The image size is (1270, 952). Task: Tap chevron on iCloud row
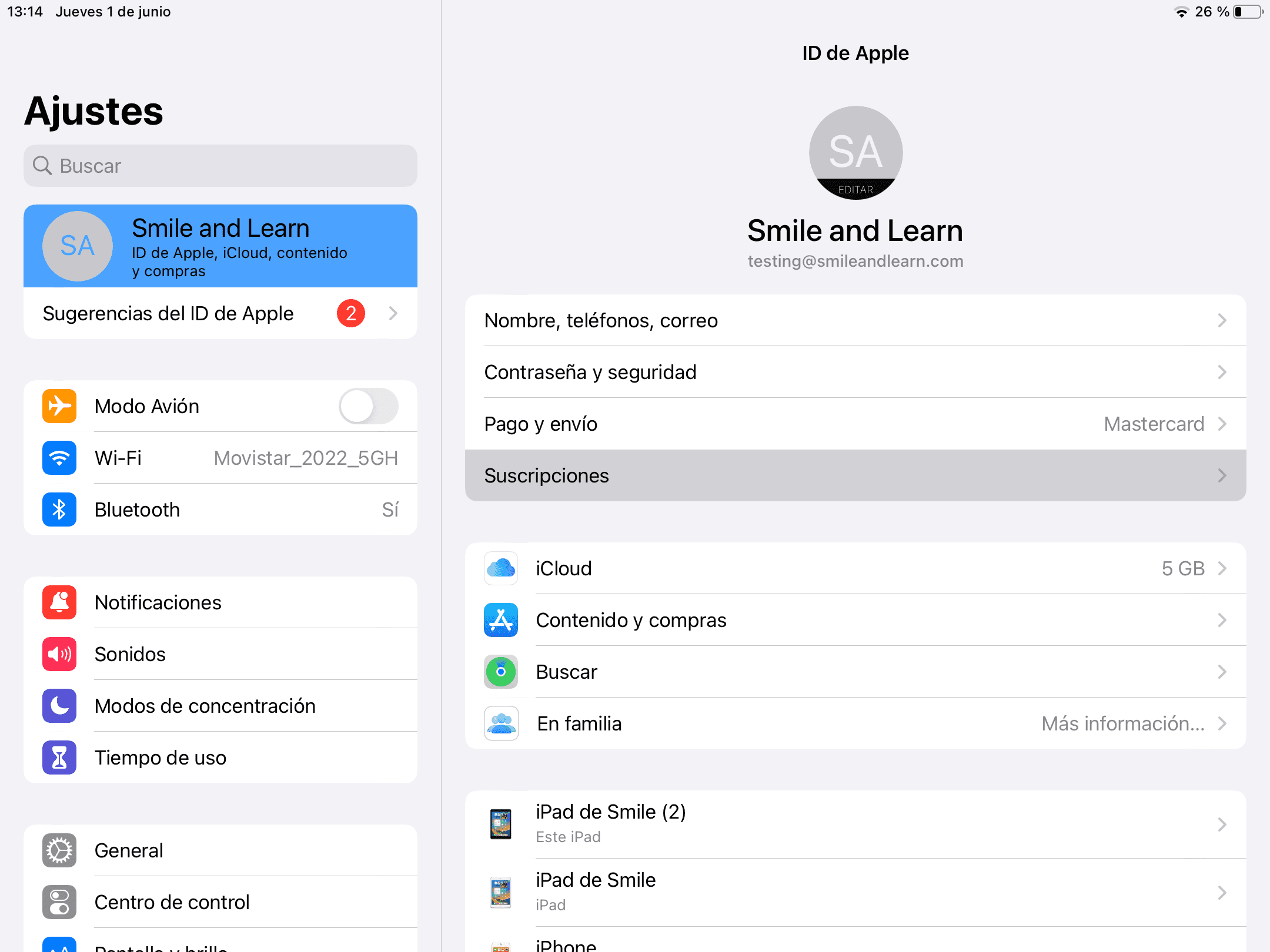[x=1222, y=568]
